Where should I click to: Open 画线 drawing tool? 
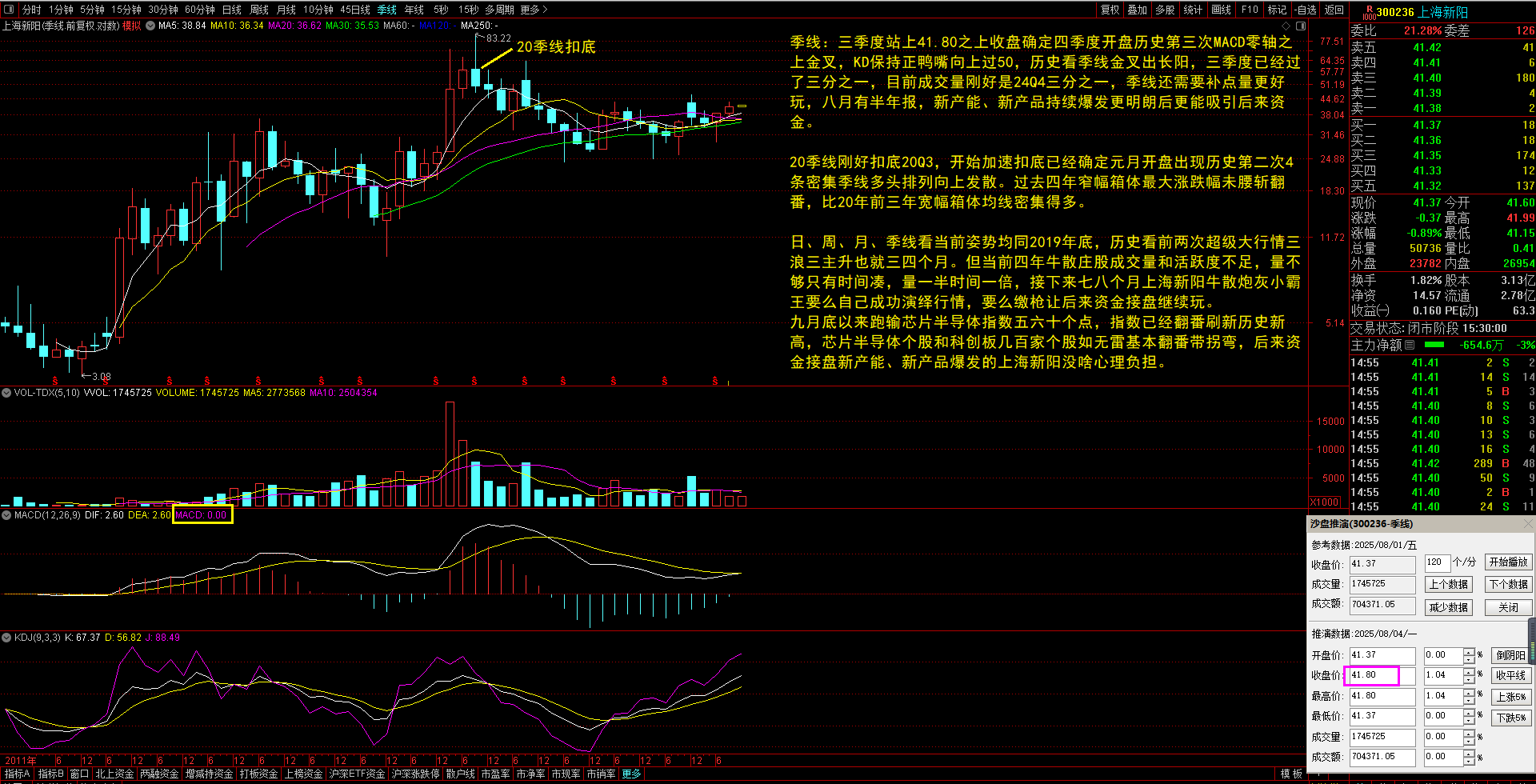point(1222,10)
